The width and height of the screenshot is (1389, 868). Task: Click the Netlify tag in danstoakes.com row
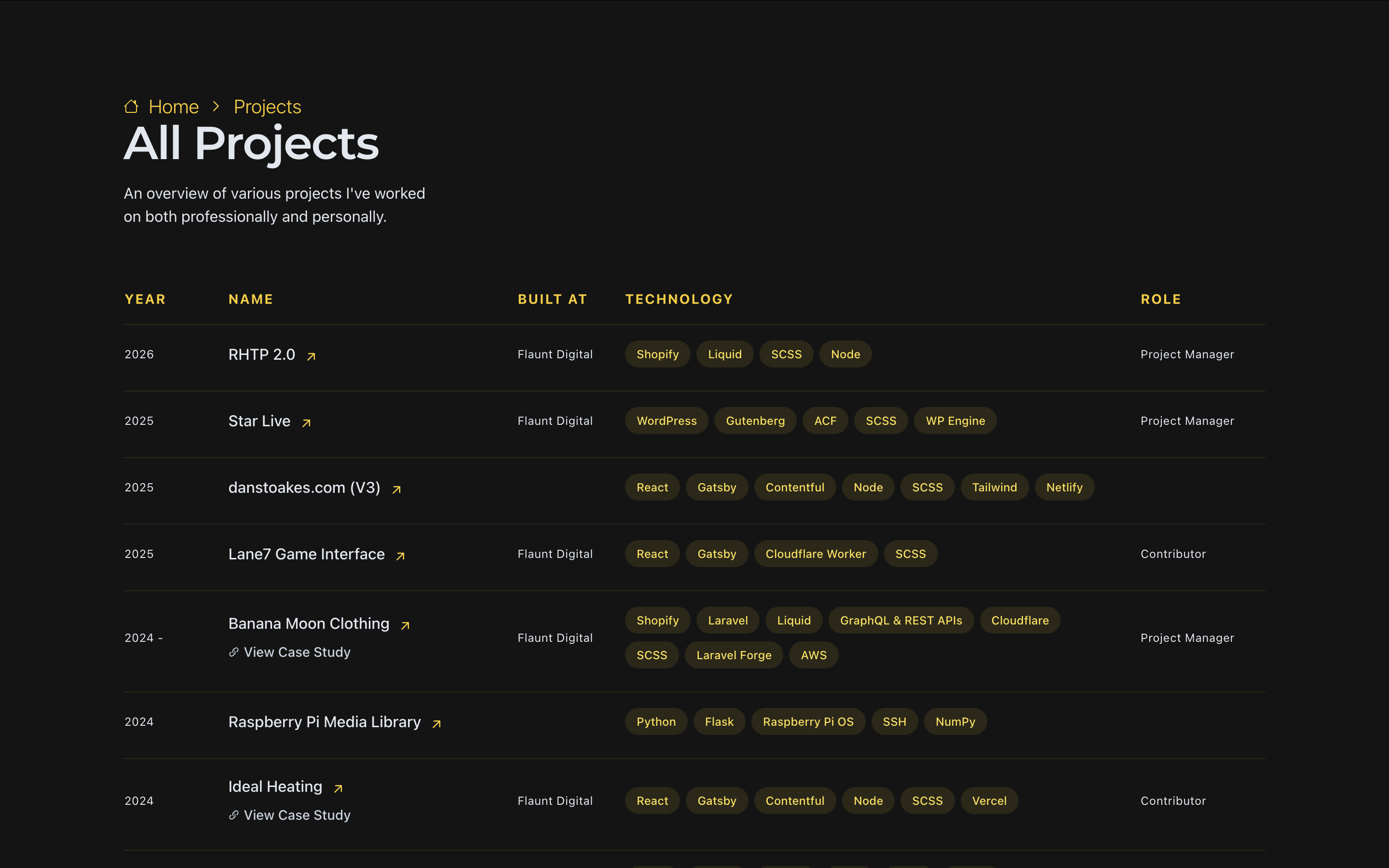(1065, 488)
